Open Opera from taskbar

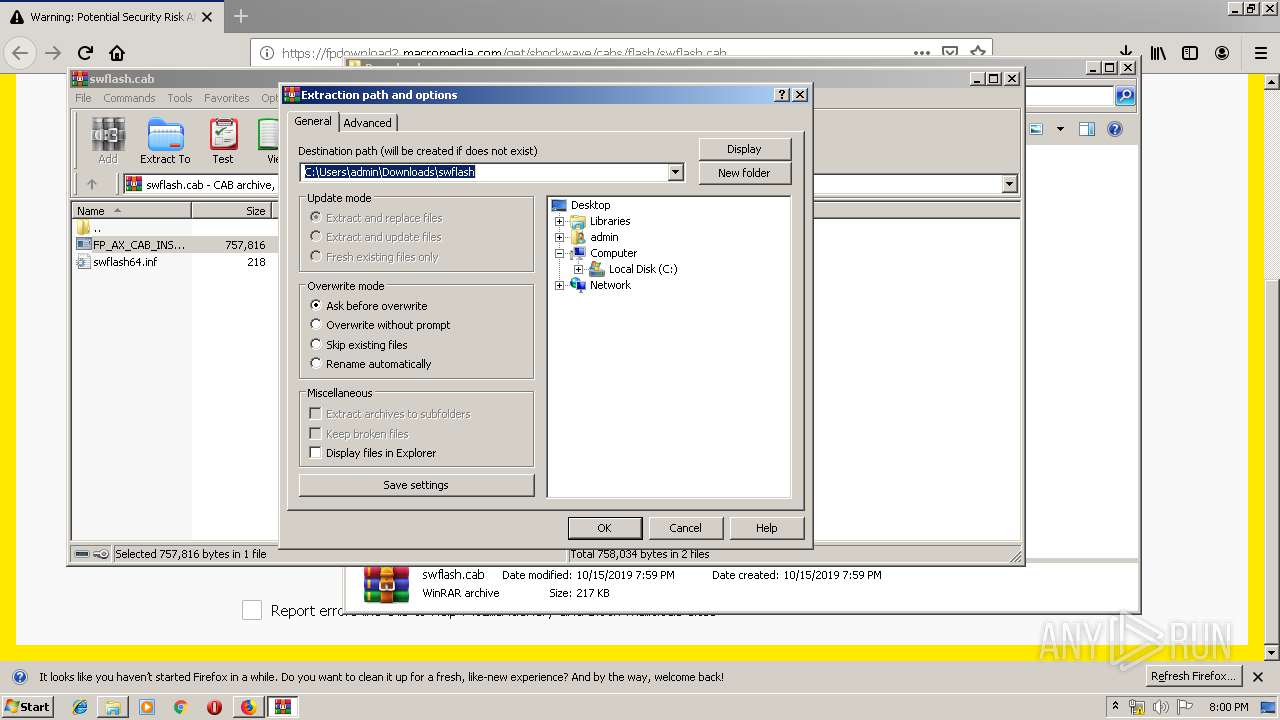click(214, 707)
